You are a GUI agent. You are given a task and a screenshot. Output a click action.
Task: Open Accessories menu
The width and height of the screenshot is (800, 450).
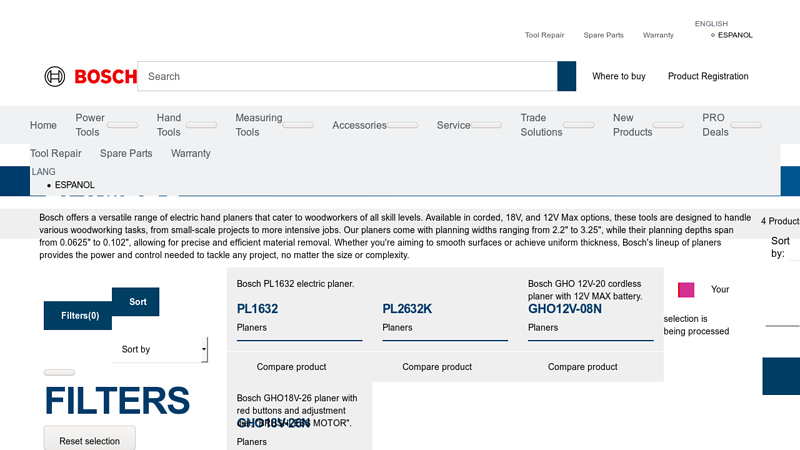[x=359, y=125]
